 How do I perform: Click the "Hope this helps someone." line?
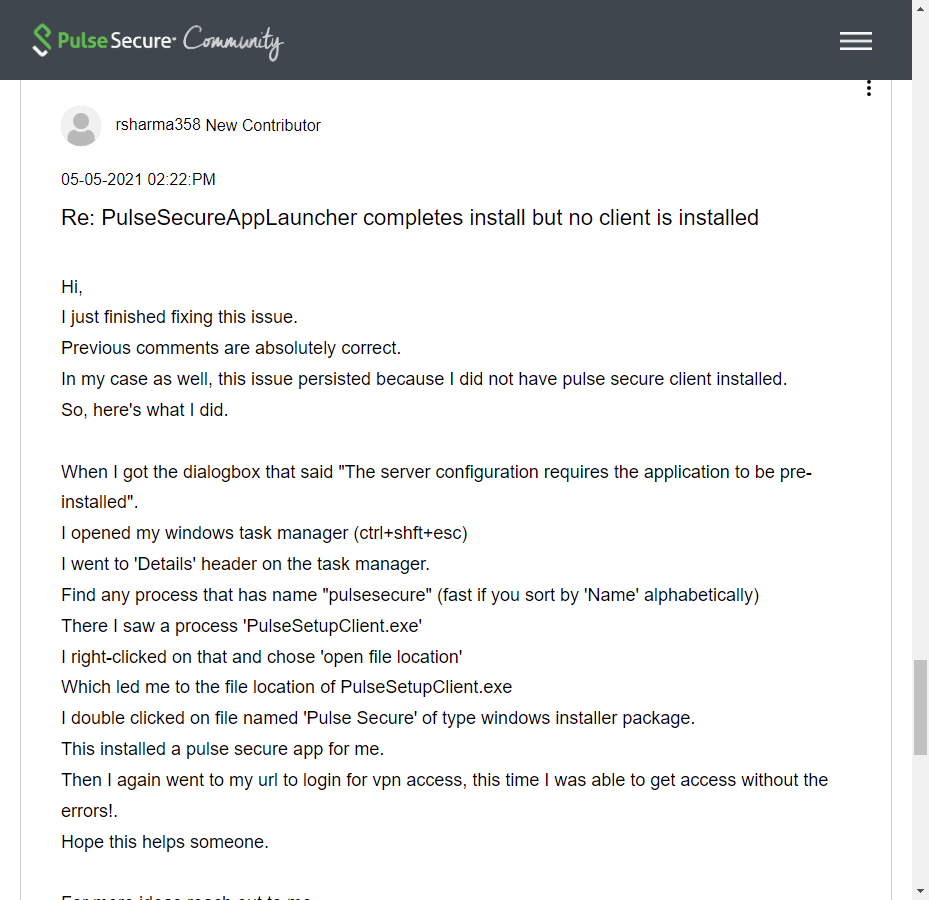click(x=165, y=842)
